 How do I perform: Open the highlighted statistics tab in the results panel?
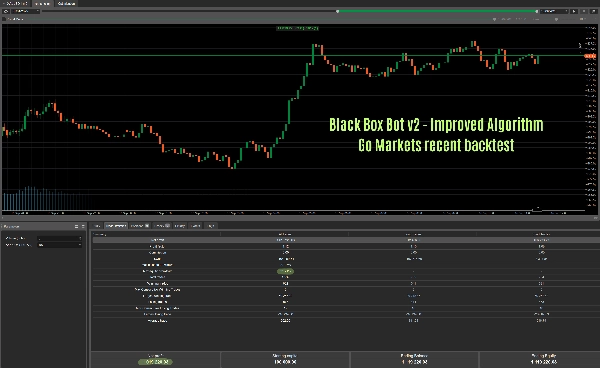[116, 226]
